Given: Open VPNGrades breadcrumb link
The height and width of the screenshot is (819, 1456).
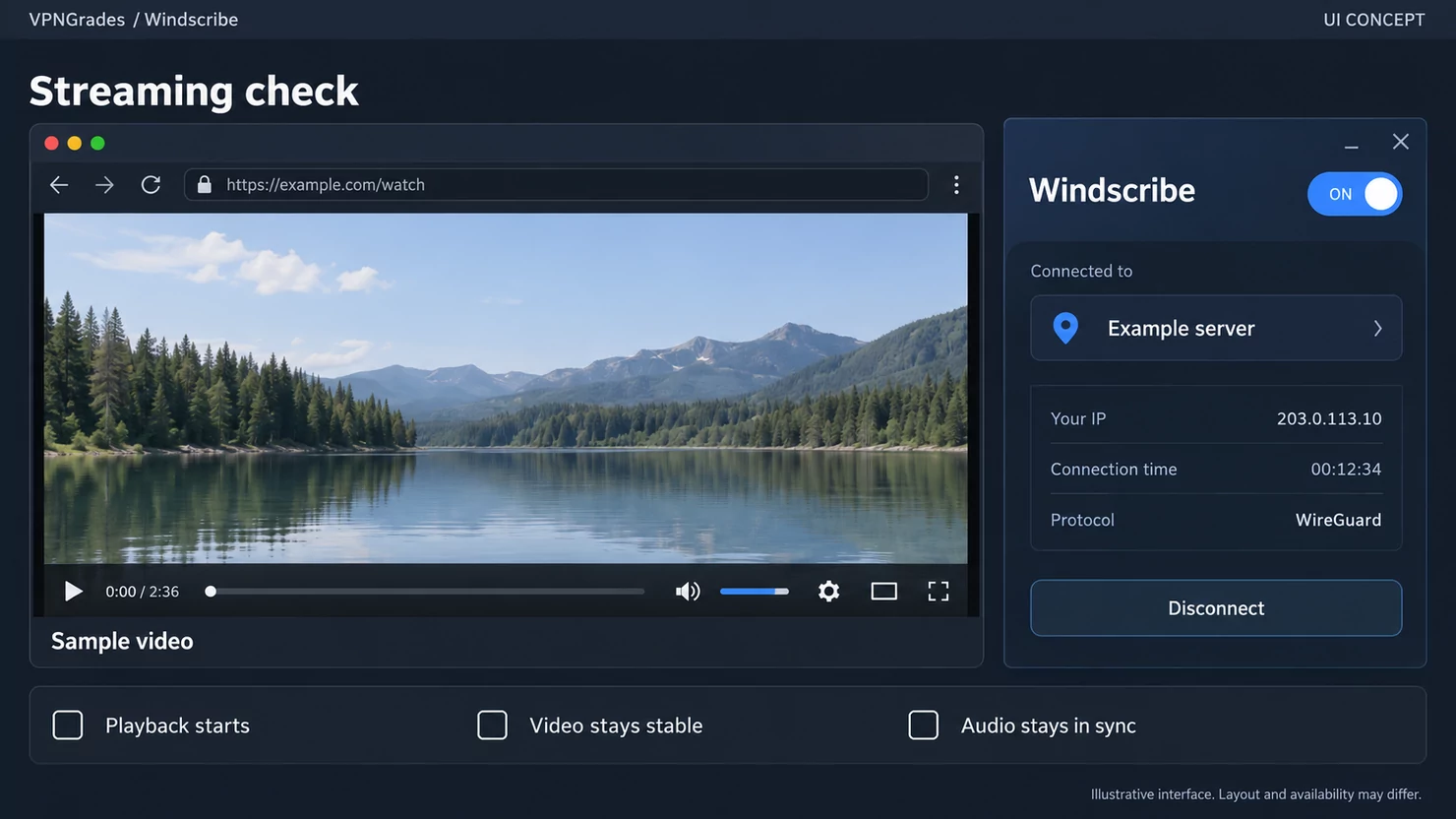Looking at the screenshot, I should tap(77, 20).
